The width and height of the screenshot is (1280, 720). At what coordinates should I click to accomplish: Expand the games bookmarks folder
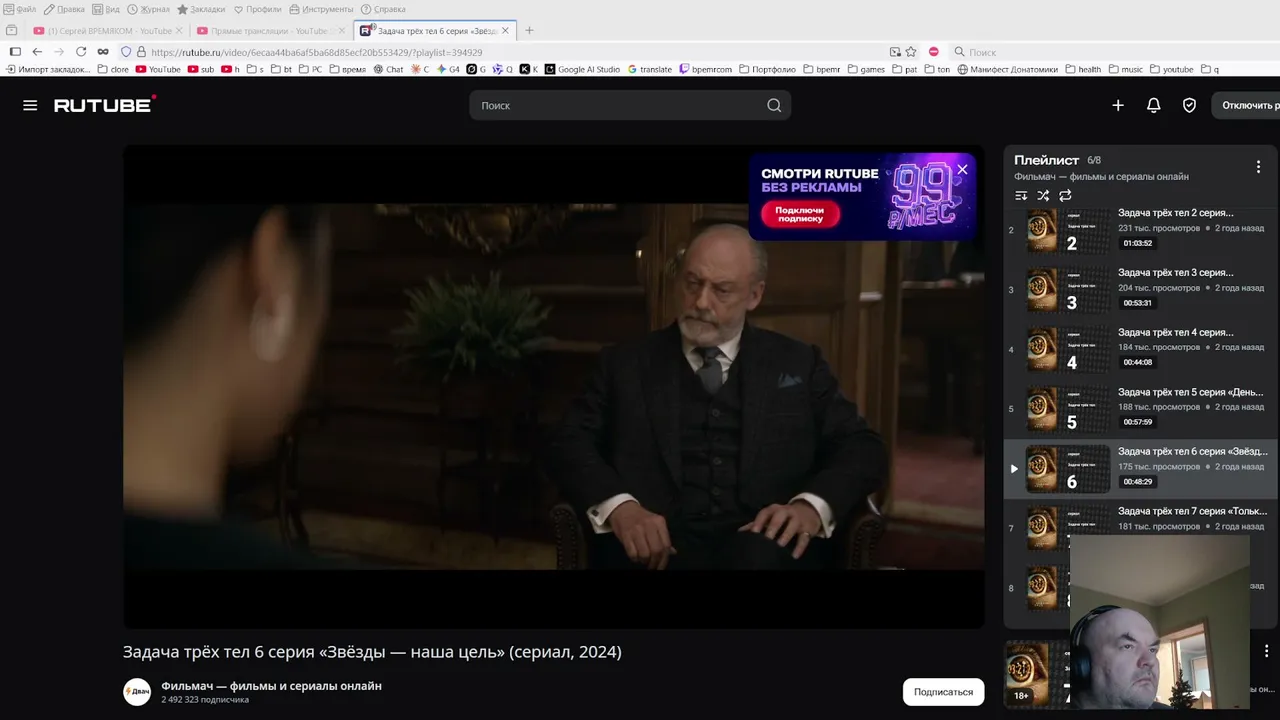click(866, 69)
